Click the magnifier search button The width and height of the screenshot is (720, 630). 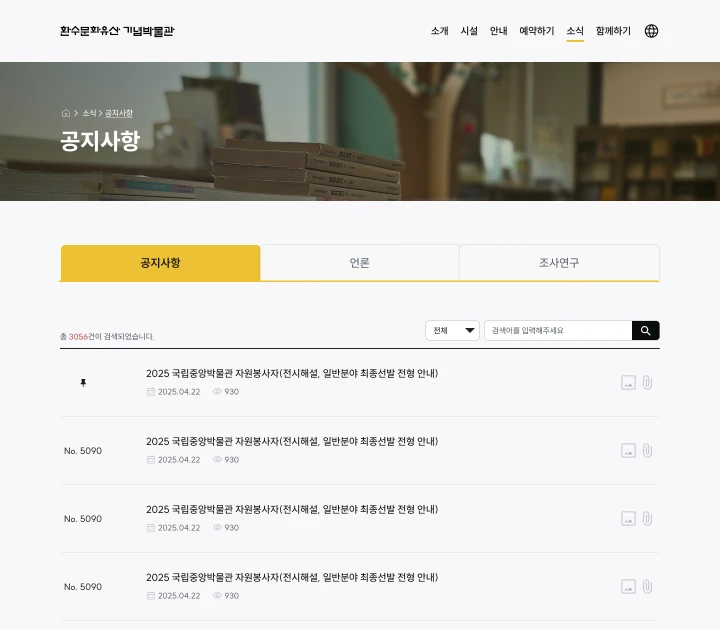tap(646, 331)
